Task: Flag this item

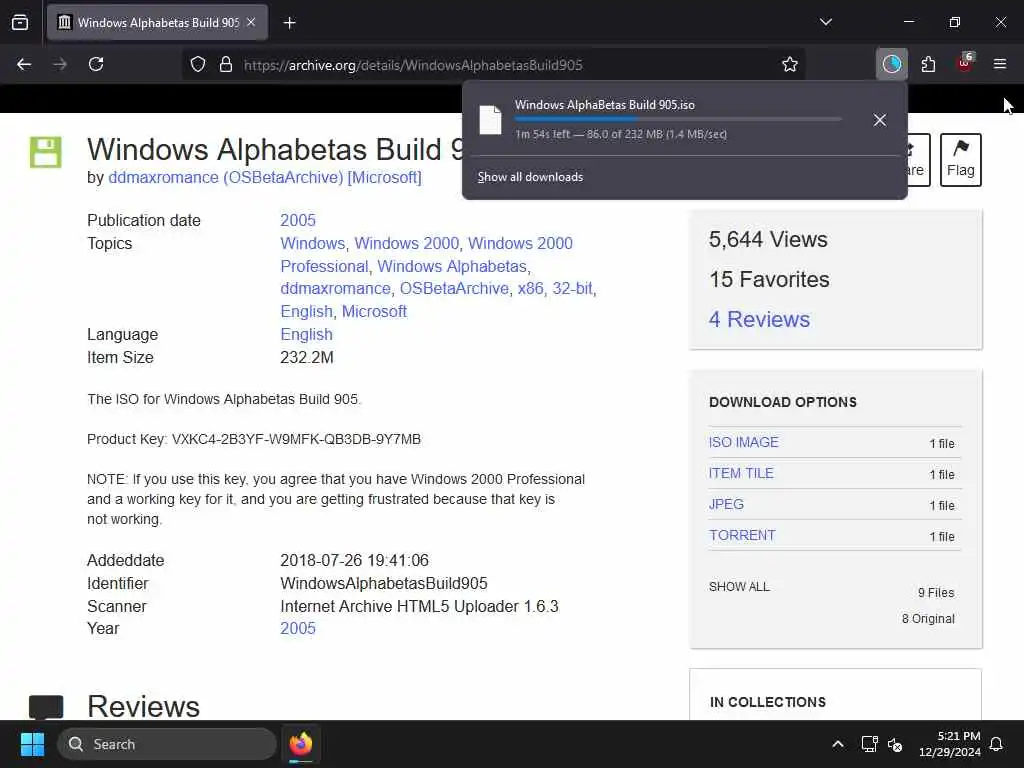Action: [961, 159]
